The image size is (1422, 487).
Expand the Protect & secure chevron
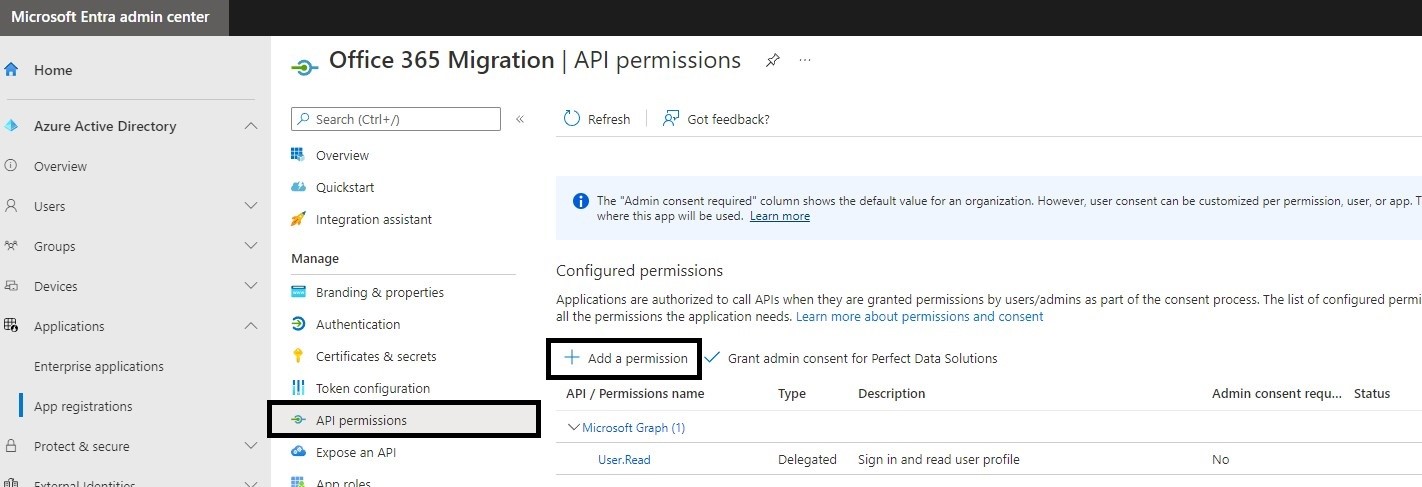pyautogui.click(x=251, y=446)
